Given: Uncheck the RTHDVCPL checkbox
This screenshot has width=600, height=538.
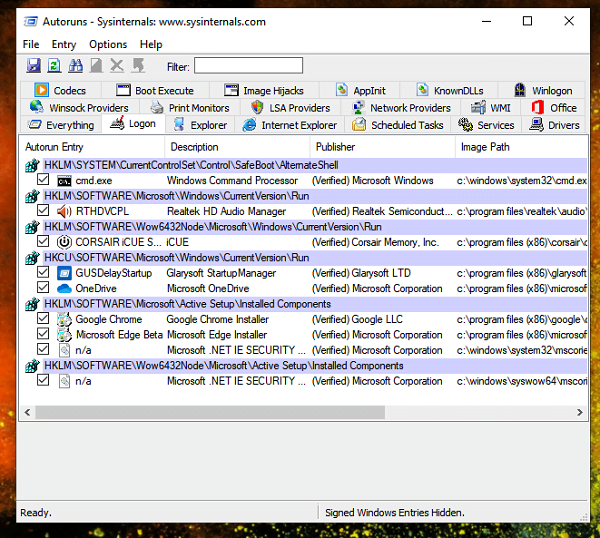Looking at the screenshot, I should 43,210.
